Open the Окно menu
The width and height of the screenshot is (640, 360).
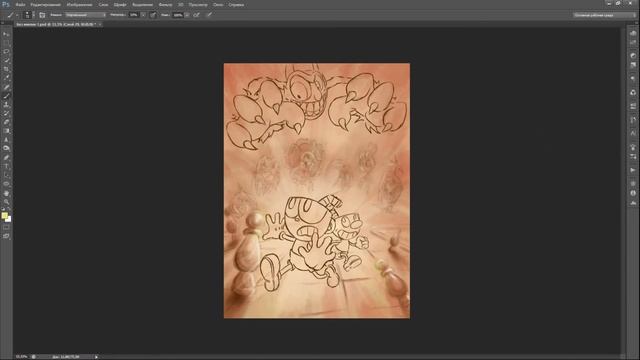point(218,5)
